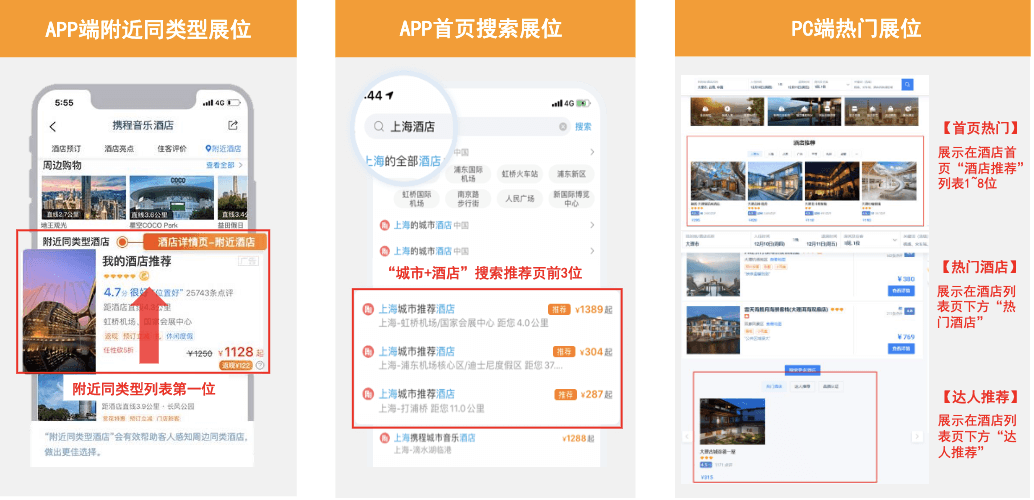1034x500 pixels.
Task: Tap 推荐 badge beside ¥304
Action: [x=564, y=352]
